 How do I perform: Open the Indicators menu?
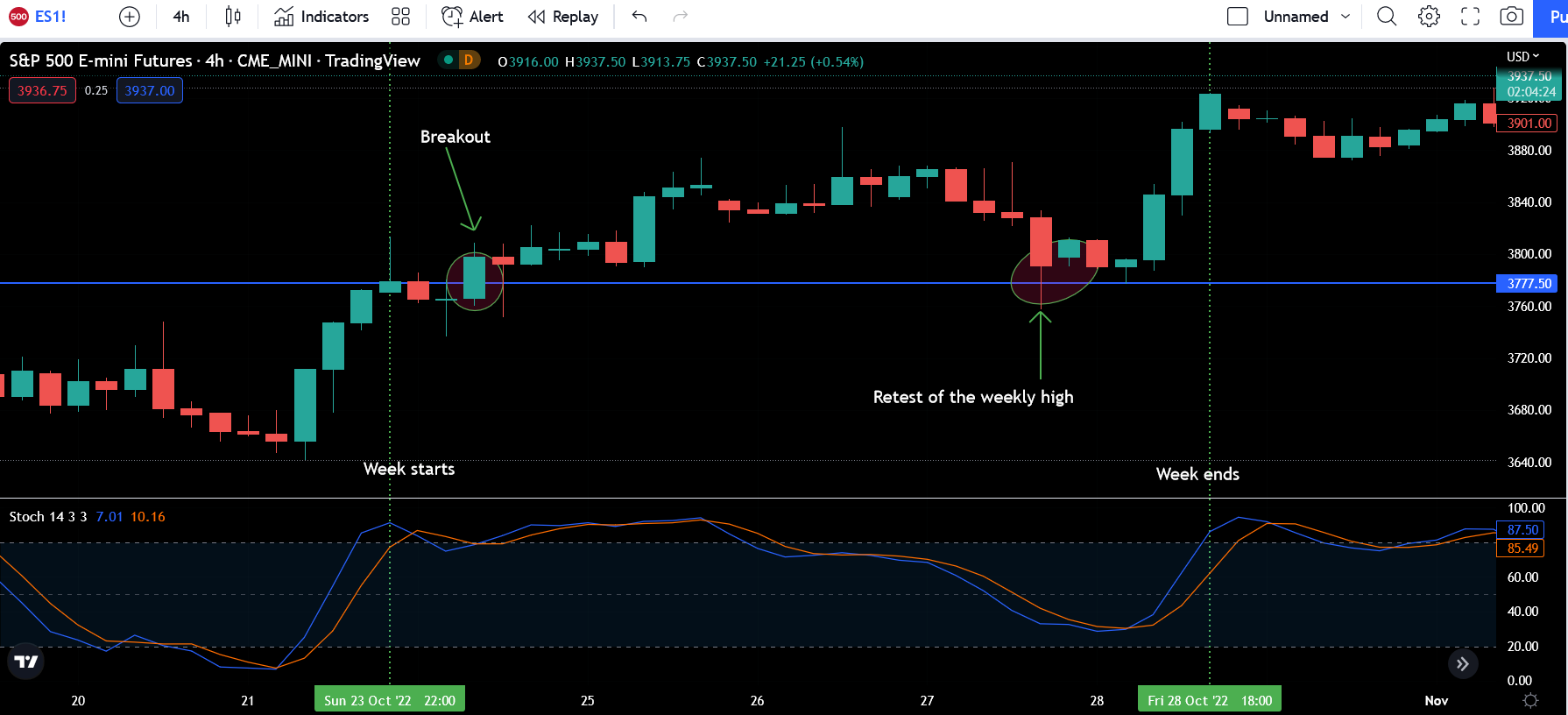click(x=321, y=17)
